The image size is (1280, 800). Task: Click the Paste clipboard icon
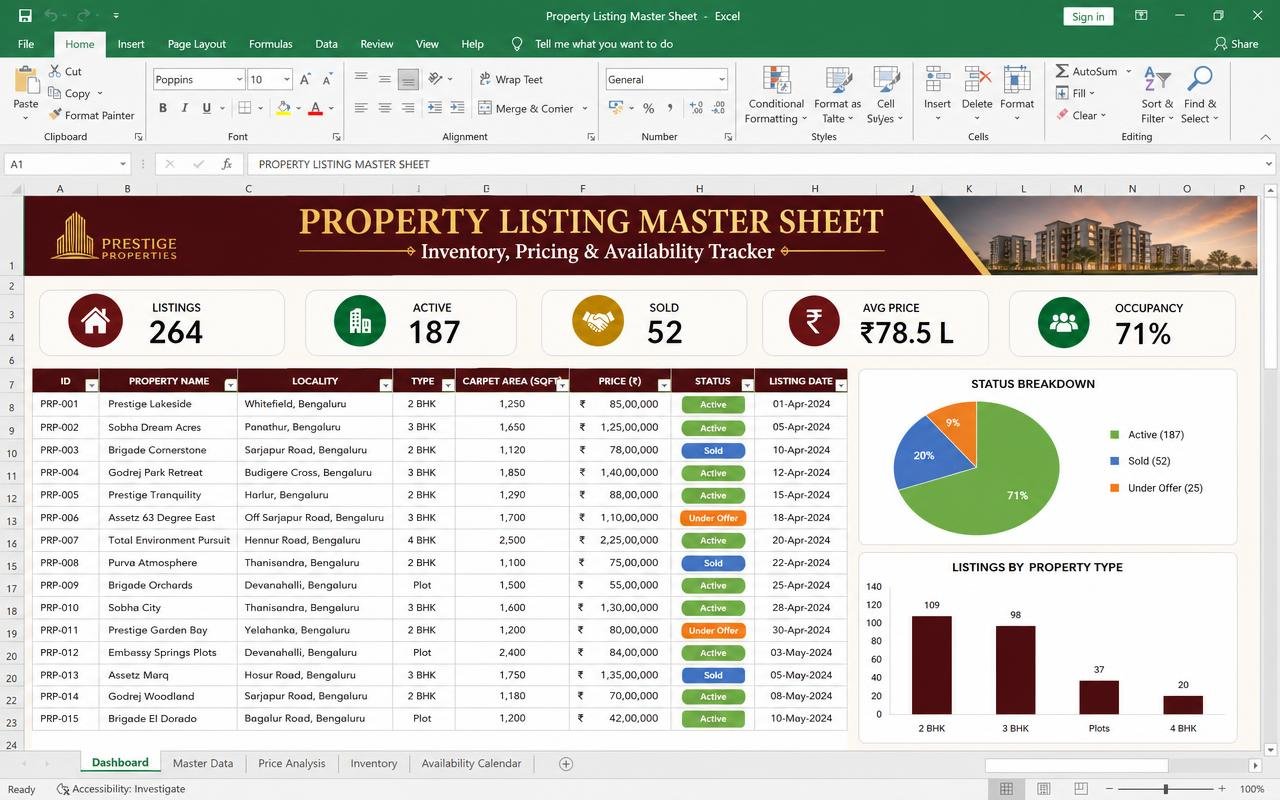26,80
